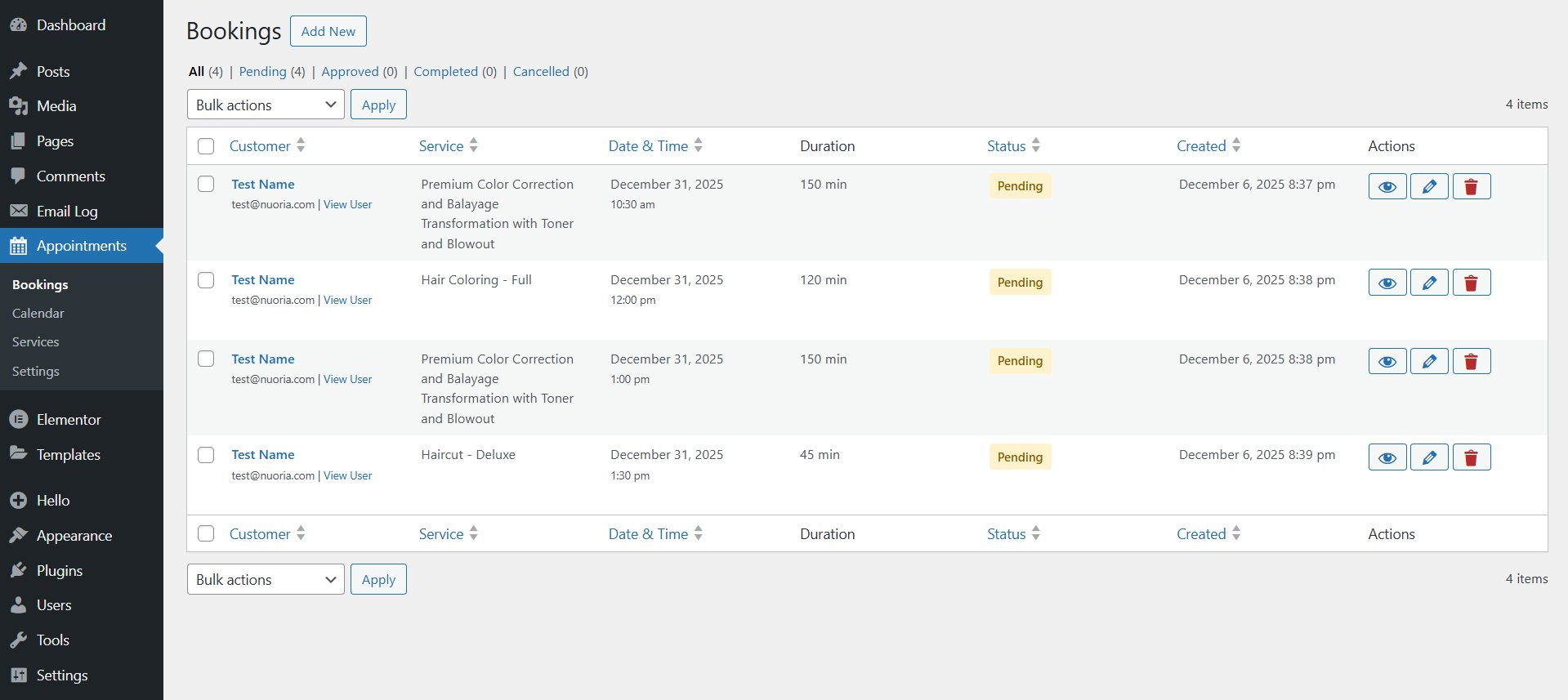Click the '45 min' duration cell
This screenshot has height=700, width=1568.
click(820, 455)
